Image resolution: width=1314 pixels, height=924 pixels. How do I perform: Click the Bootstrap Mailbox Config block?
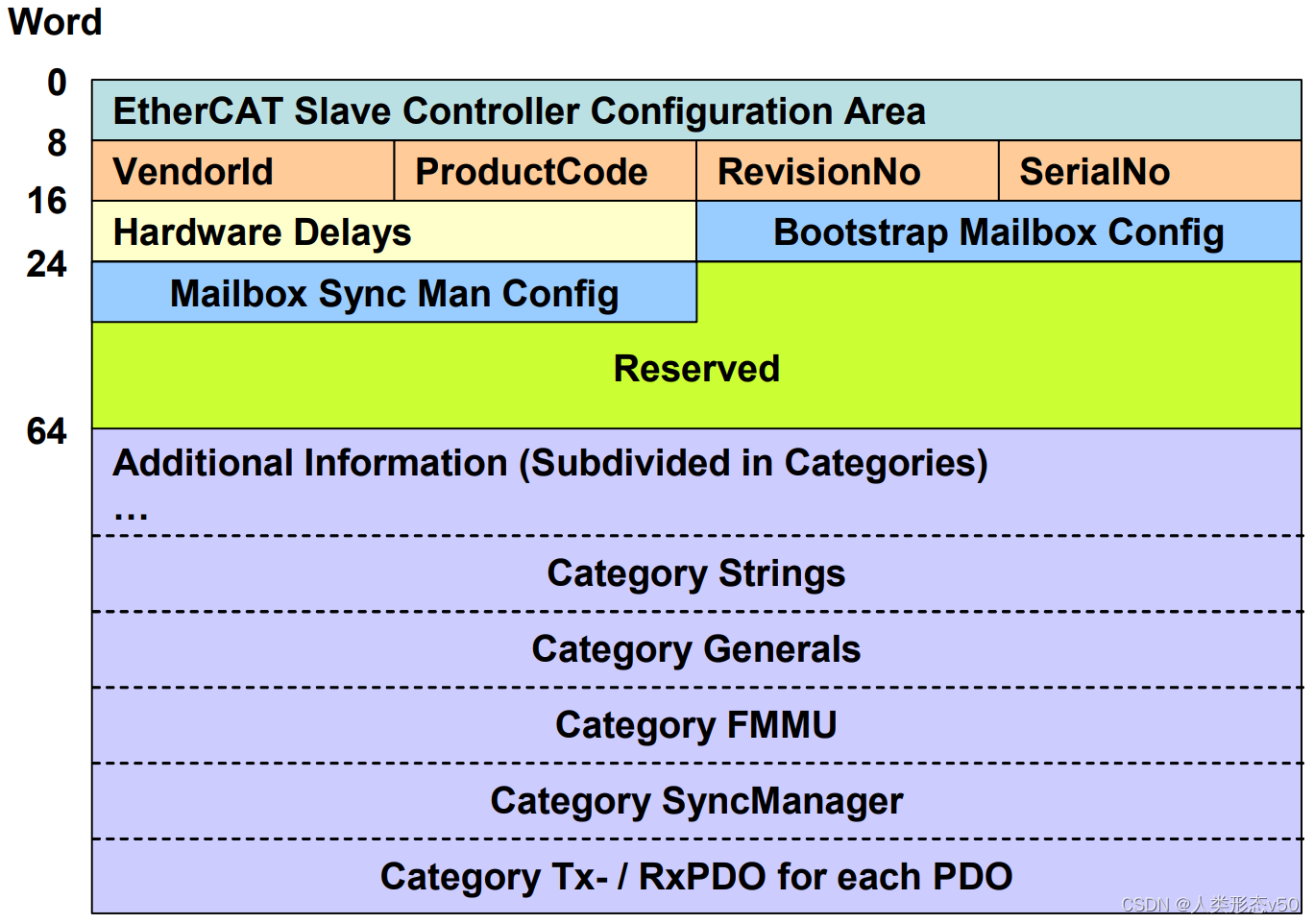999,231
